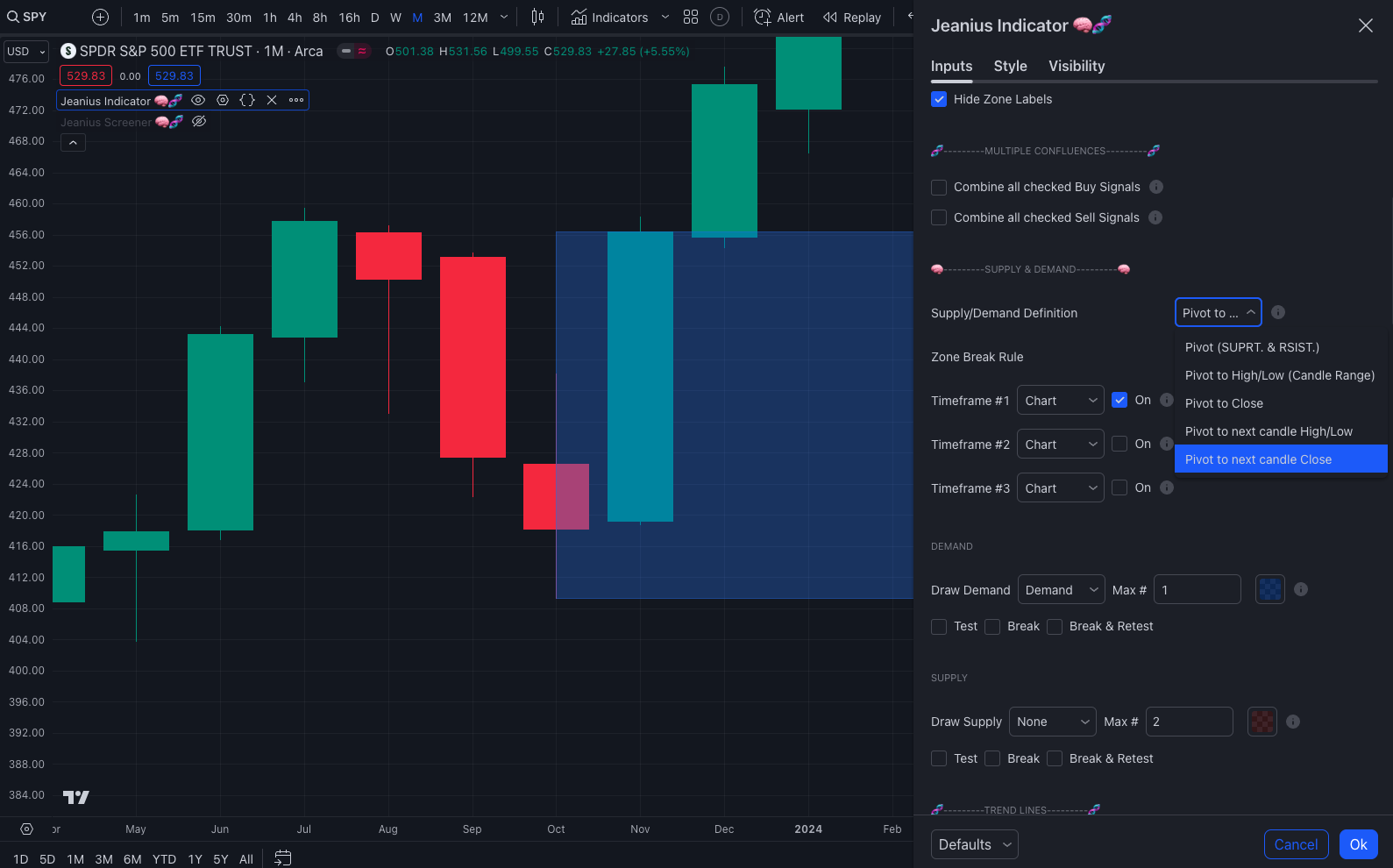
Task: Enable Combine all checked Sell Signals
Action: click(939, 217)
